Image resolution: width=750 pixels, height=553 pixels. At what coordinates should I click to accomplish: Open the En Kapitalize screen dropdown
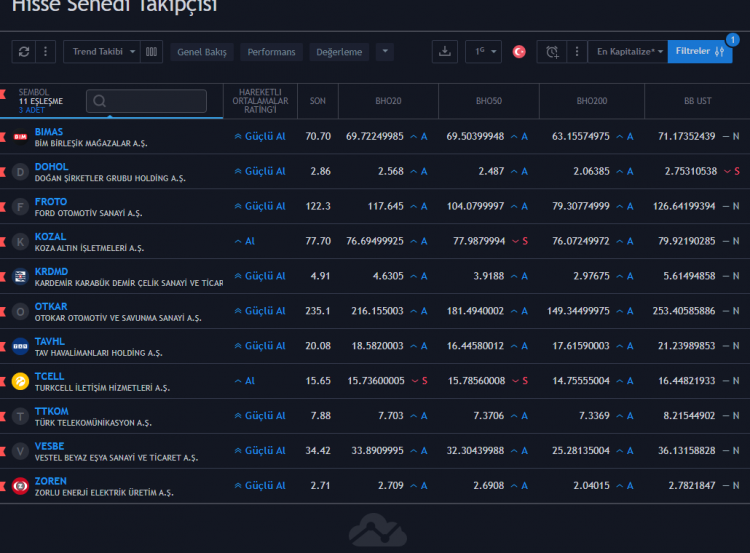tap(629, 52)
